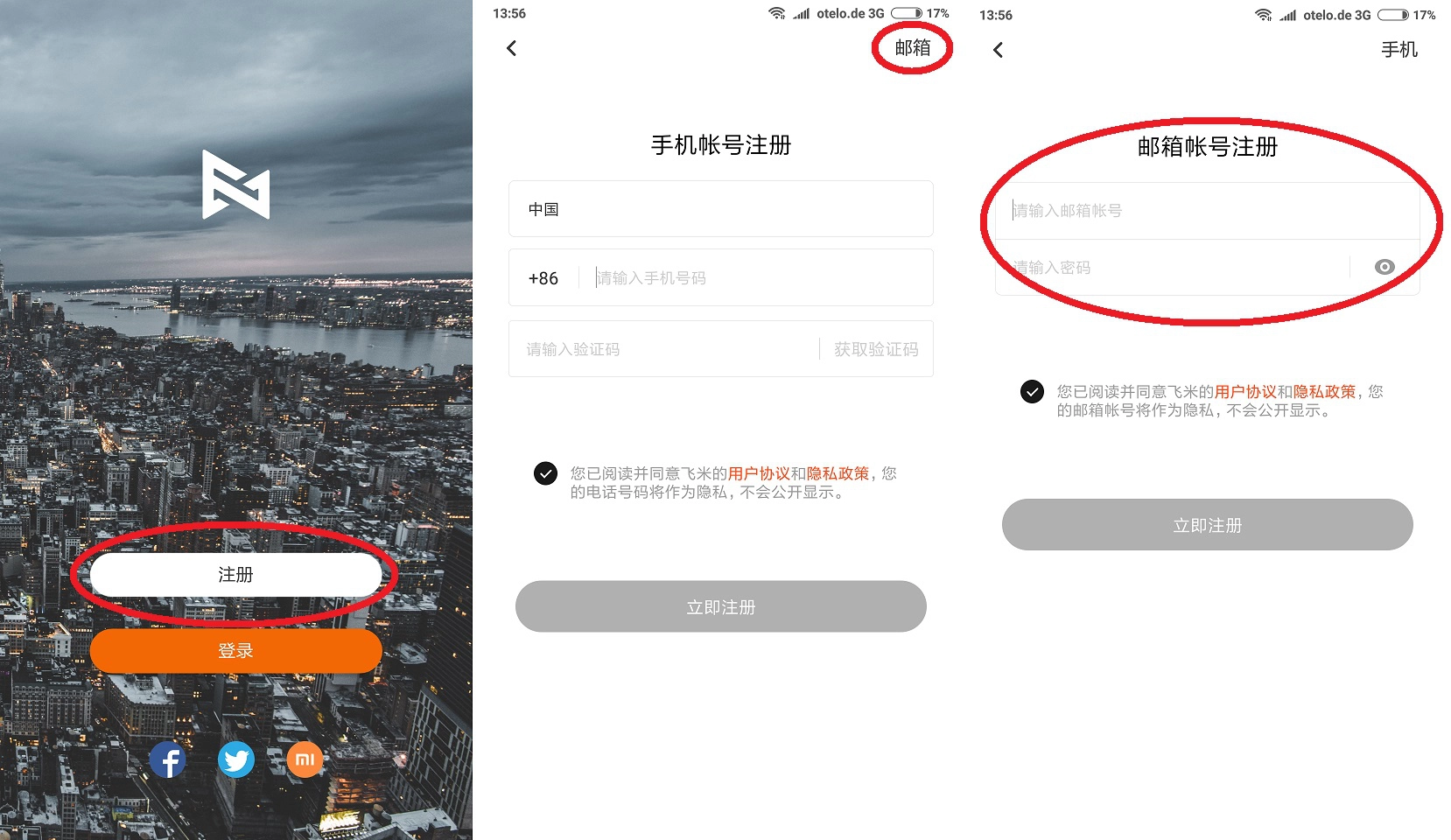Focus the 请输入手机号码 phone number field
Screen dimensions: 1451x840
coord(757,278)
